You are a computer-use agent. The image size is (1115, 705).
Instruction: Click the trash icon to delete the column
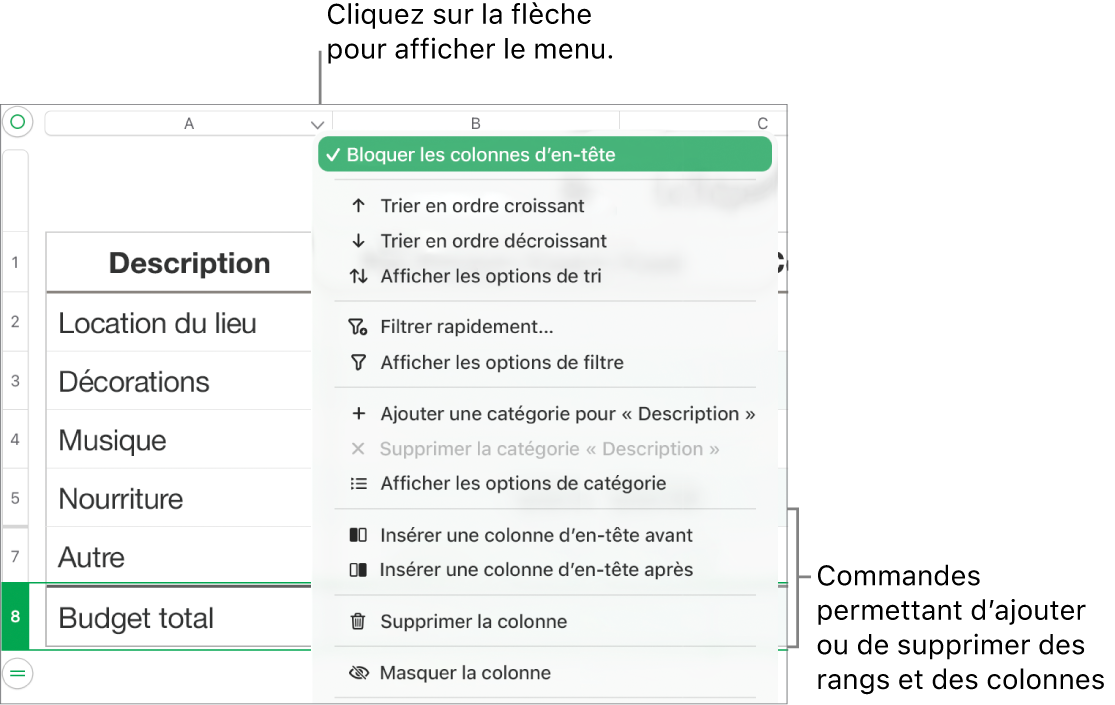point(358,621)
